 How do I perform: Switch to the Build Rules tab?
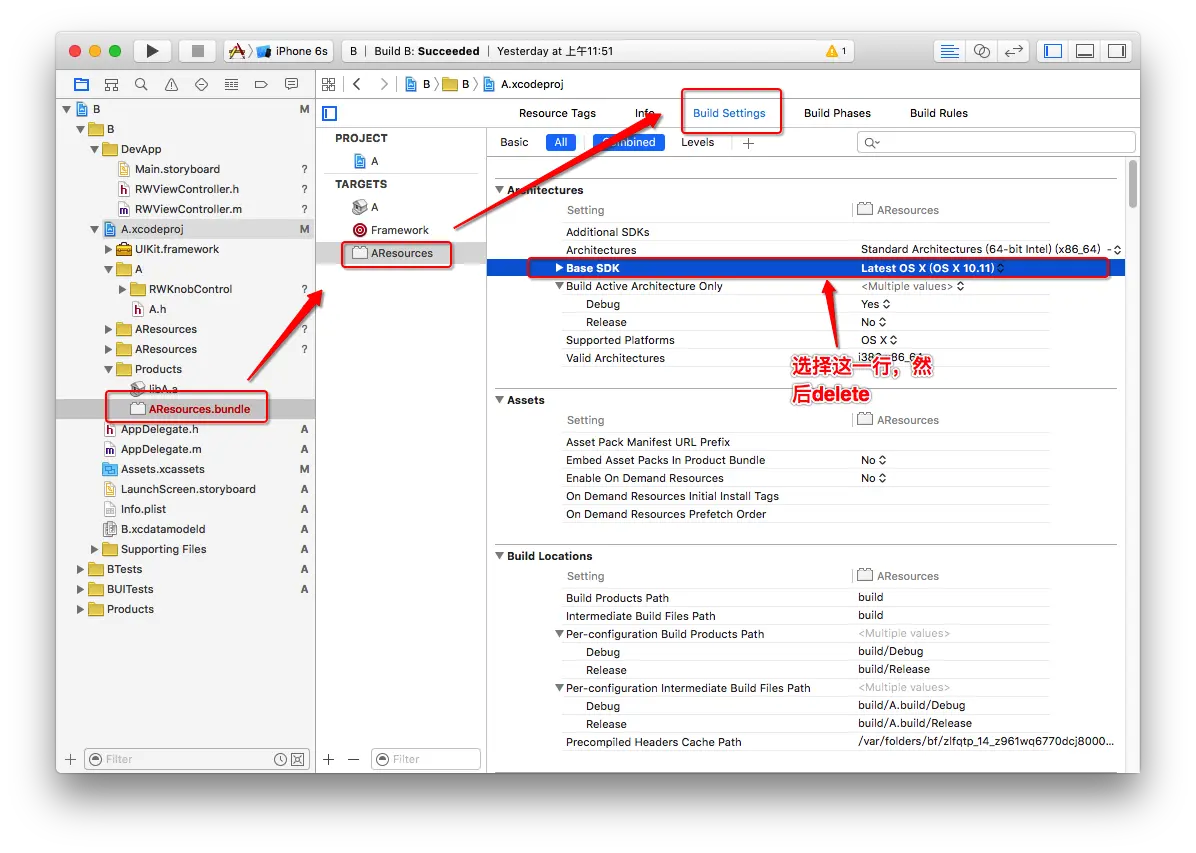(938, 113)
